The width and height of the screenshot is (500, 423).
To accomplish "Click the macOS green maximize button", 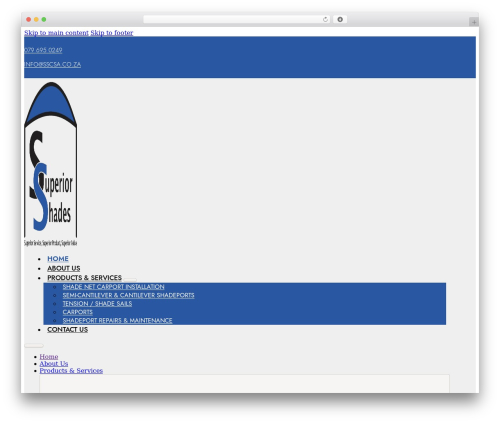I will [44, 20].
